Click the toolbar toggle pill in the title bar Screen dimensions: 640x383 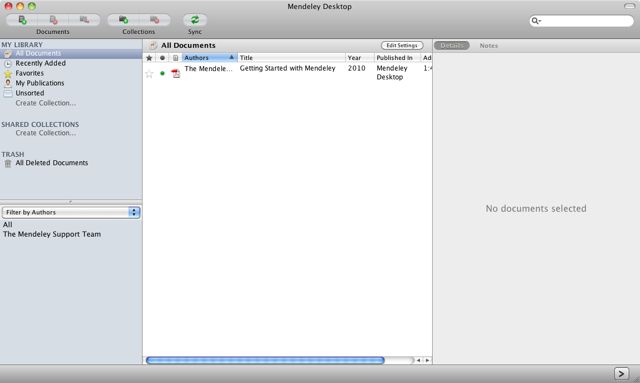(629, 6)
